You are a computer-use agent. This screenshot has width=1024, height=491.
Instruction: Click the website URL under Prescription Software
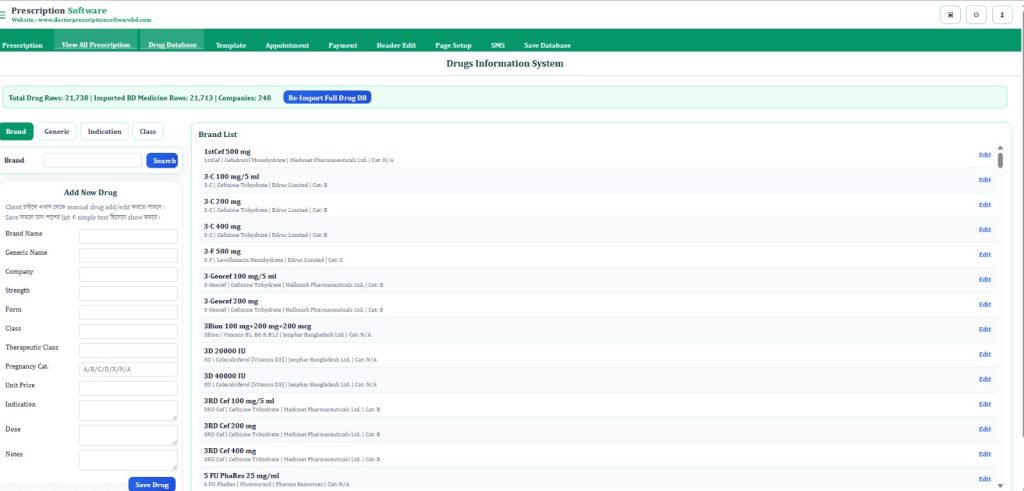pyautogui.click(x=81, y=20)
